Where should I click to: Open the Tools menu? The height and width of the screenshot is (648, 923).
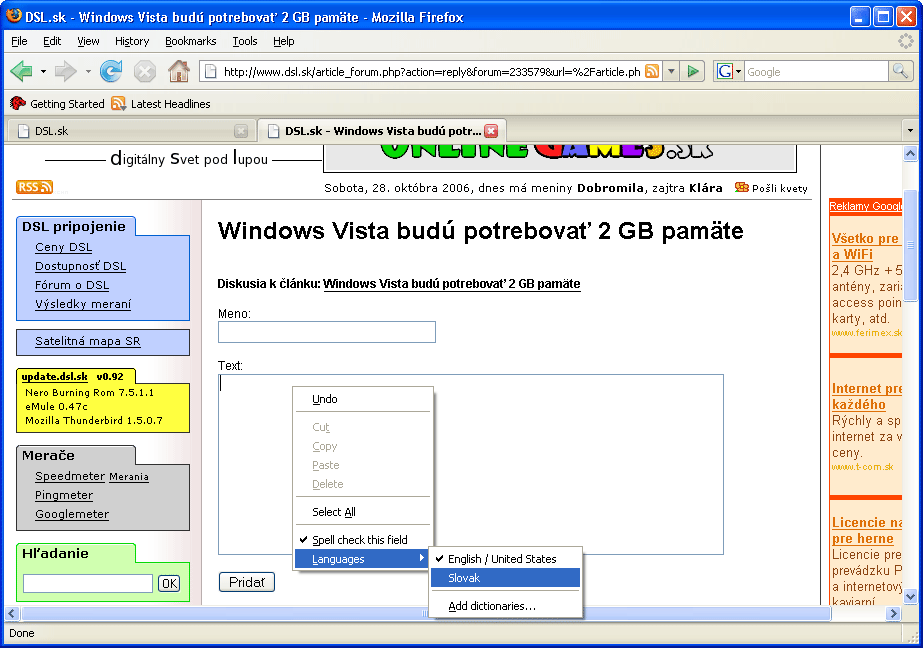click(x=245, y=41)
